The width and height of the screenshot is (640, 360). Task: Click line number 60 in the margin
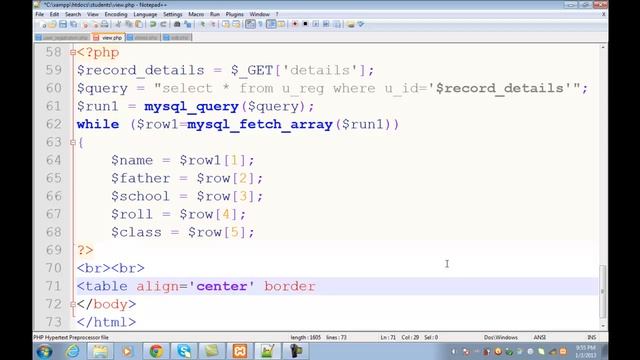click(x=53, y=88)
